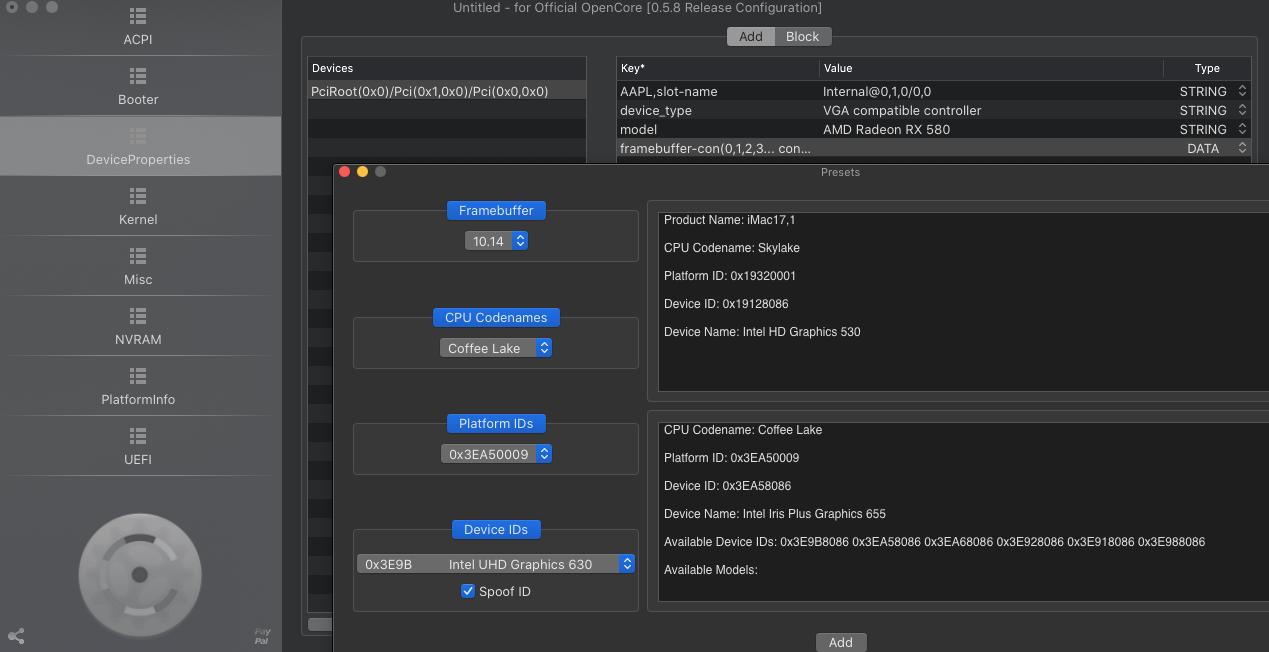Click the Add button in Presets window
The height and width of the screenshot is (652, 1269).
pos(840,642)
